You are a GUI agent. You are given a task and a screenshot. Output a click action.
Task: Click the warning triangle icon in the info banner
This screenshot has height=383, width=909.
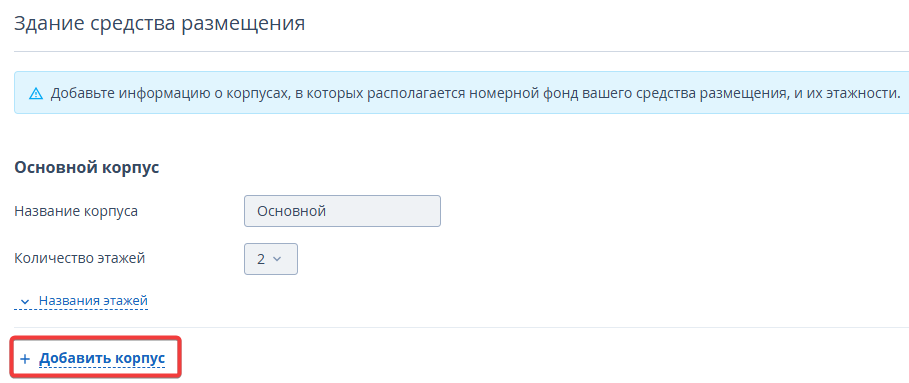(36, 93)
